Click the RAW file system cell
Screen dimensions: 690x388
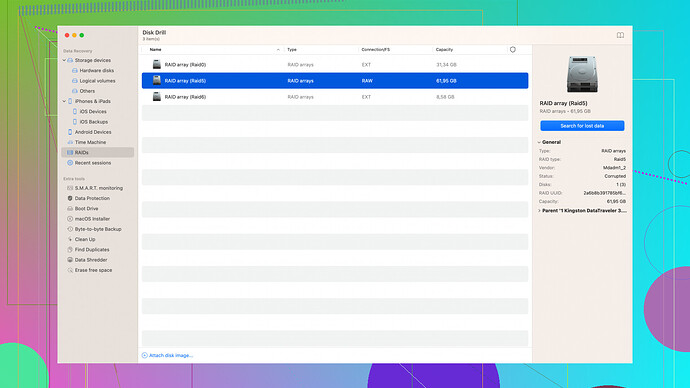(x=367, y=81)
